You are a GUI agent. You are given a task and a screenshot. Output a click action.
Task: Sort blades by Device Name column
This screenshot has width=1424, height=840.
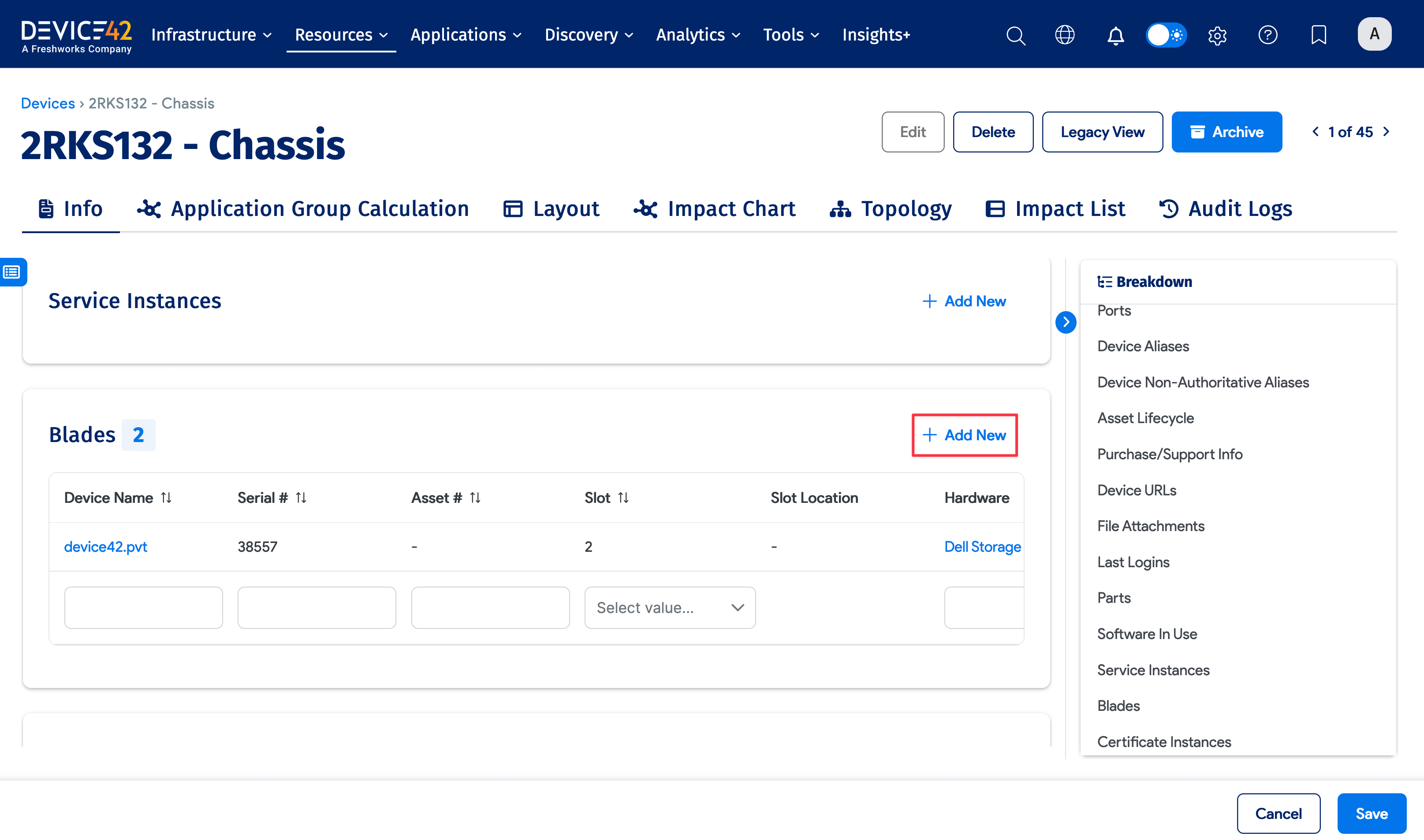tap(166, 498)
